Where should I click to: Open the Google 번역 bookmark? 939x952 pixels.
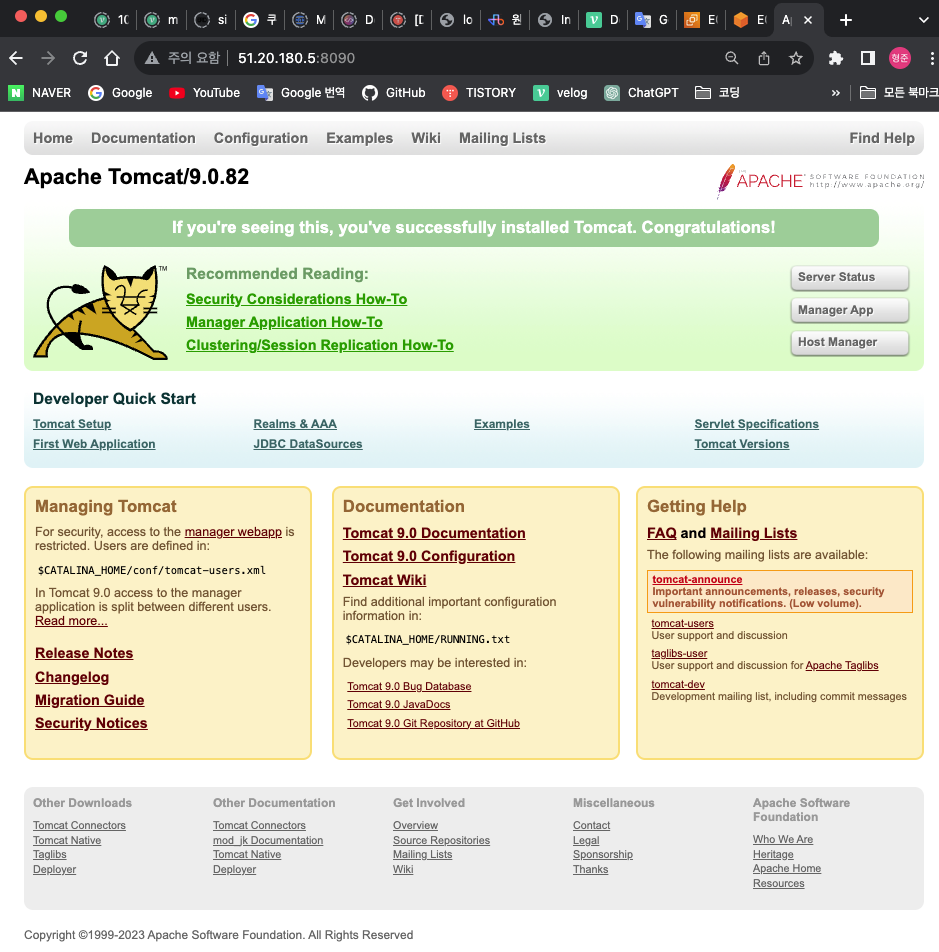click(301, 93)
